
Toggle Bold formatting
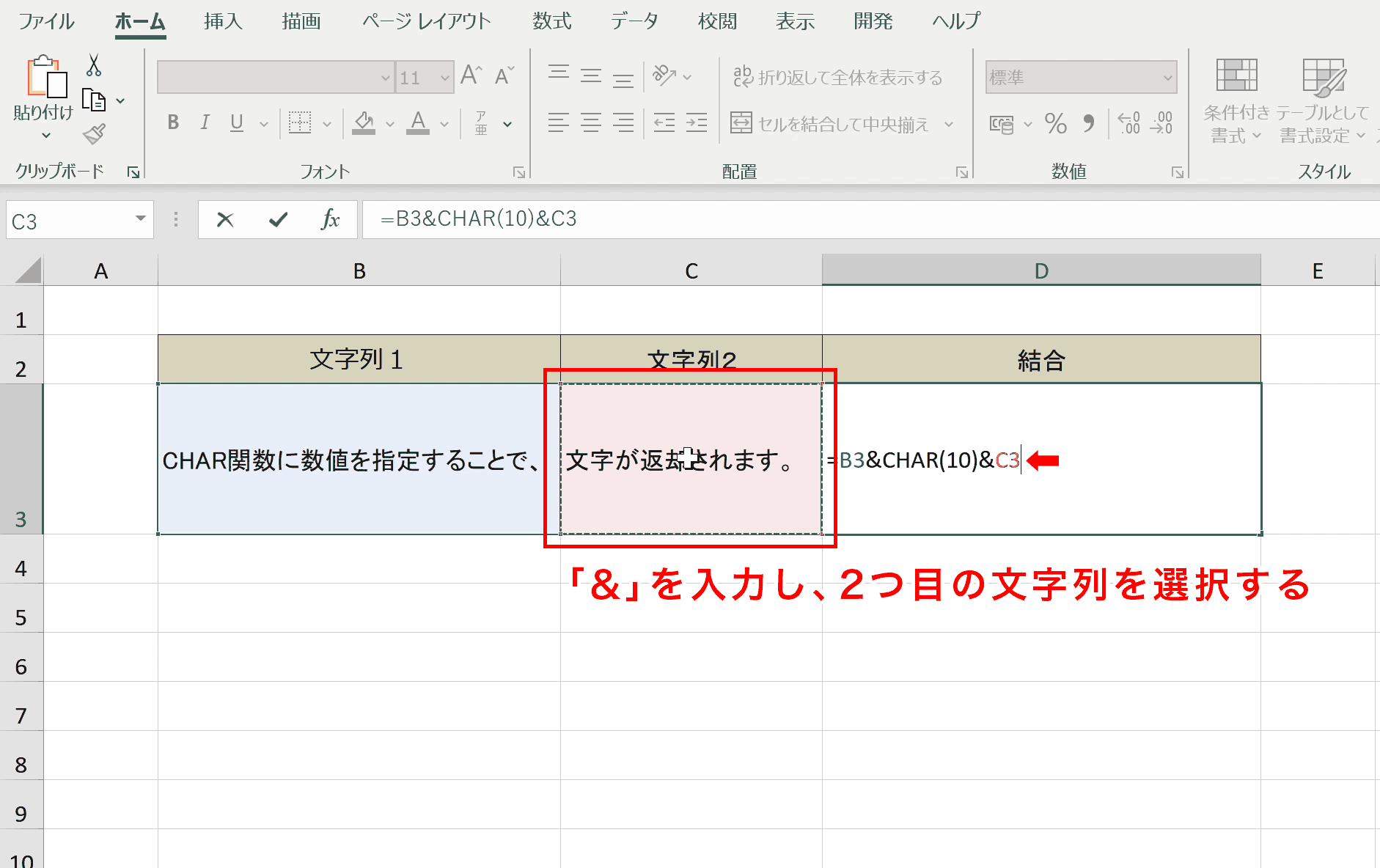(x=173, y=122)
